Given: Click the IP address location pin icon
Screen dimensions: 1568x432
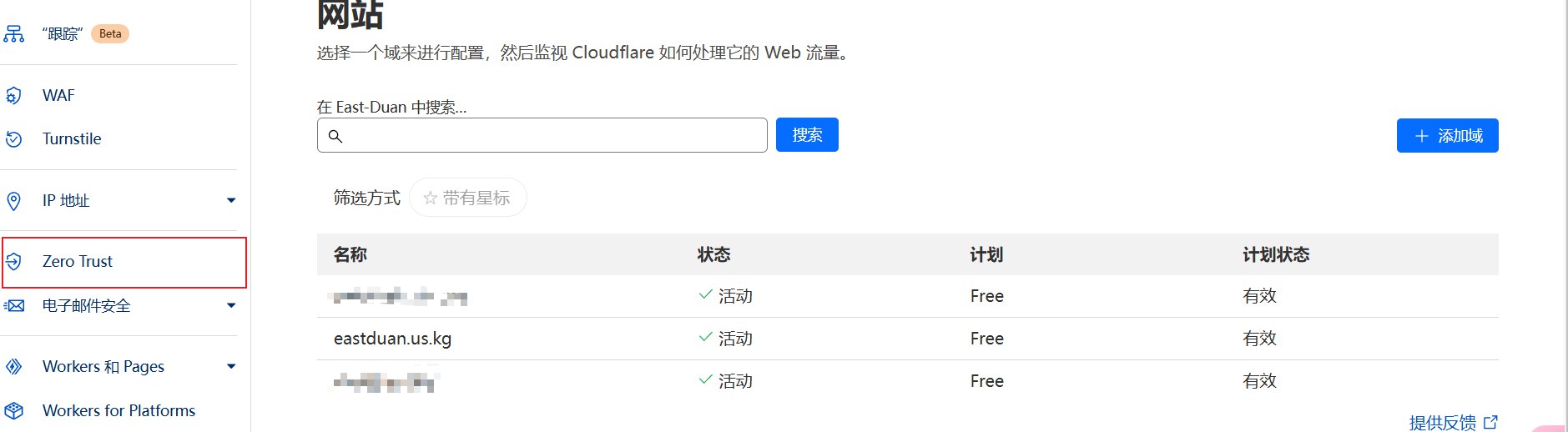Looking at the screenshot, I should 14,201.
